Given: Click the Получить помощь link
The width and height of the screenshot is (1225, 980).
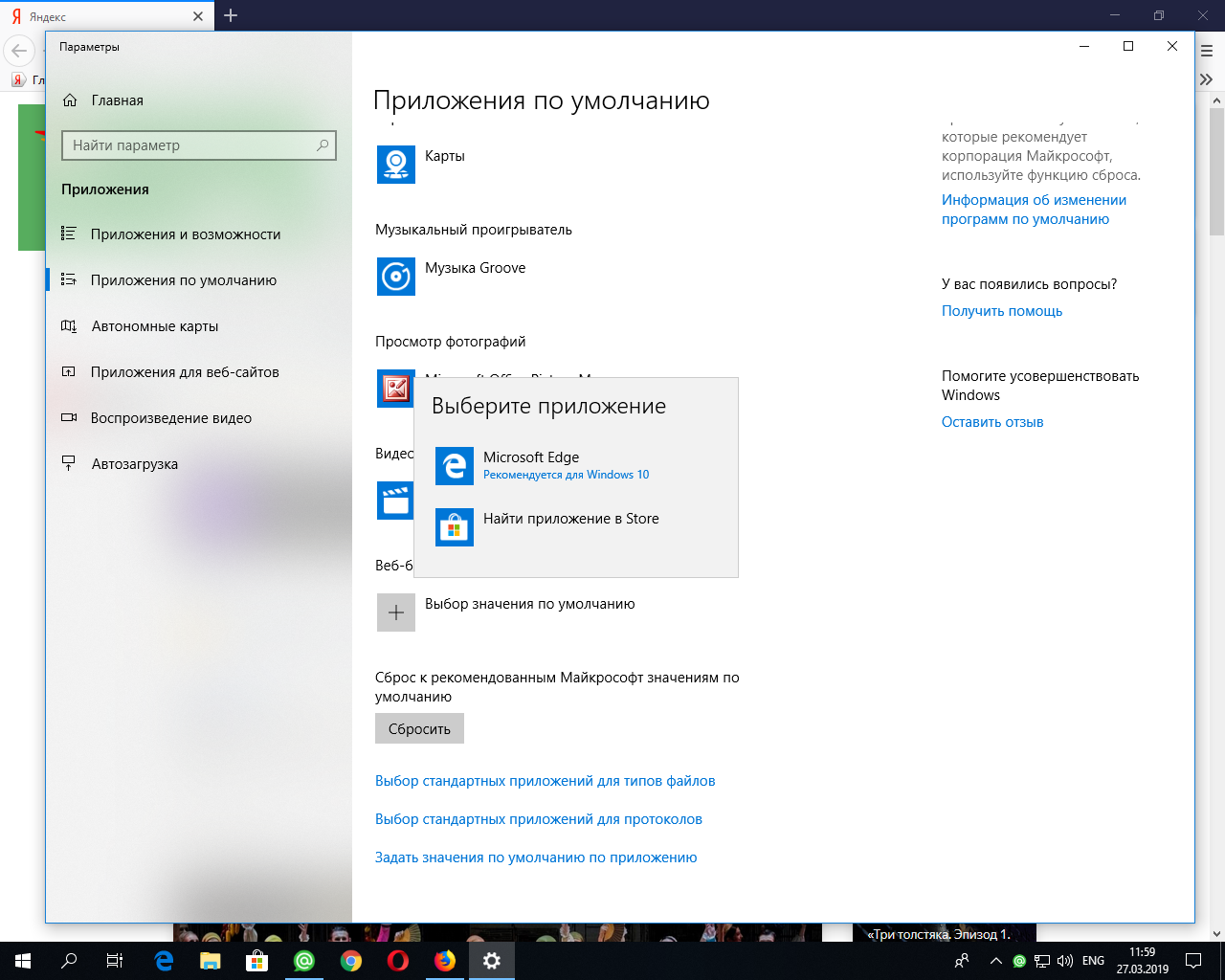Looking at the screenshot, I should tap(1002, 311).
